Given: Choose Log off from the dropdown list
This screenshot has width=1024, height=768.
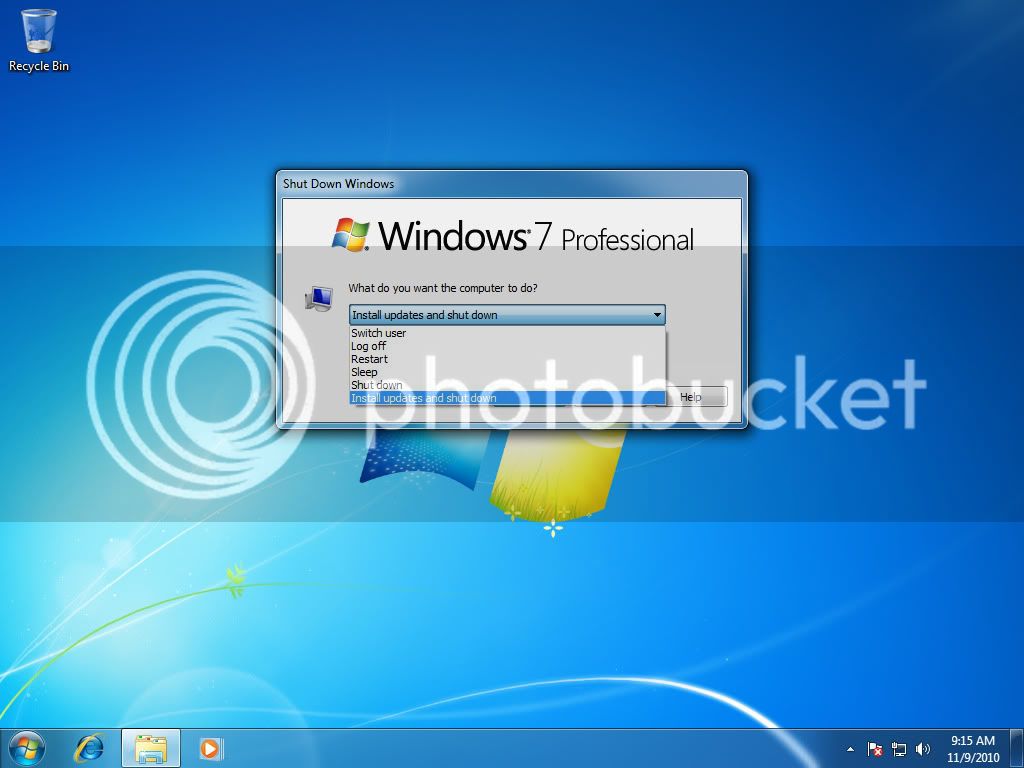Looking at the screenshot, I should (368, 345).
